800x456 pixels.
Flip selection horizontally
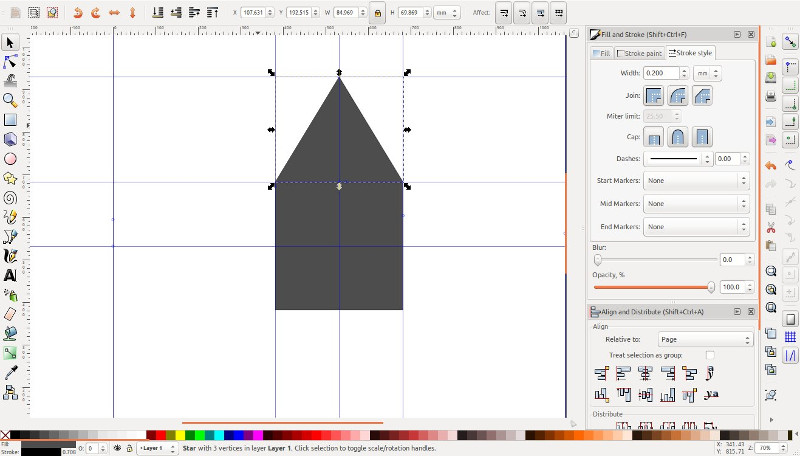coord(114,12)
